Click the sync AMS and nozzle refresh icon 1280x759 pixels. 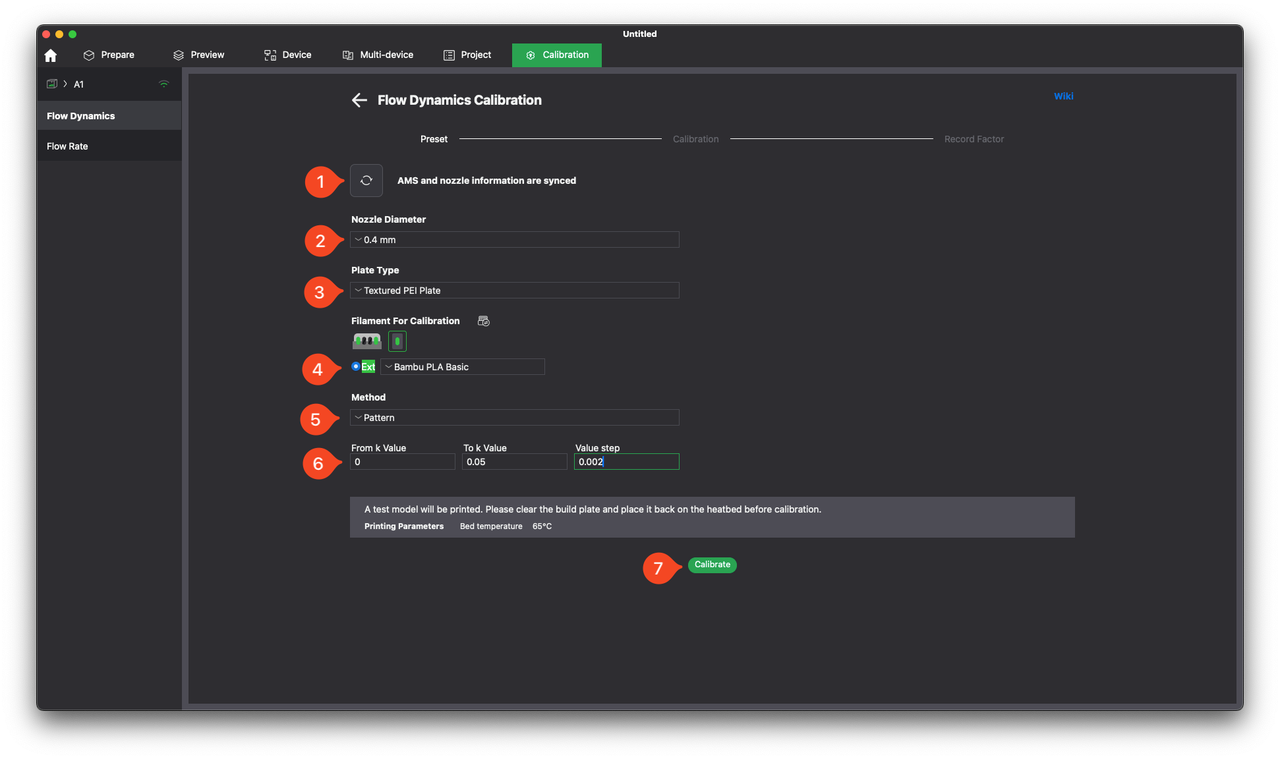(x=366, y=180)
